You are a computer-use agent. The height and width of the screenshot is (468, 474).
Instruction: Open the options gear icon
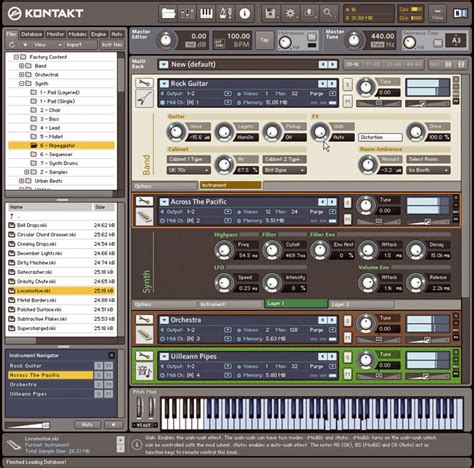tap(290, 13)
